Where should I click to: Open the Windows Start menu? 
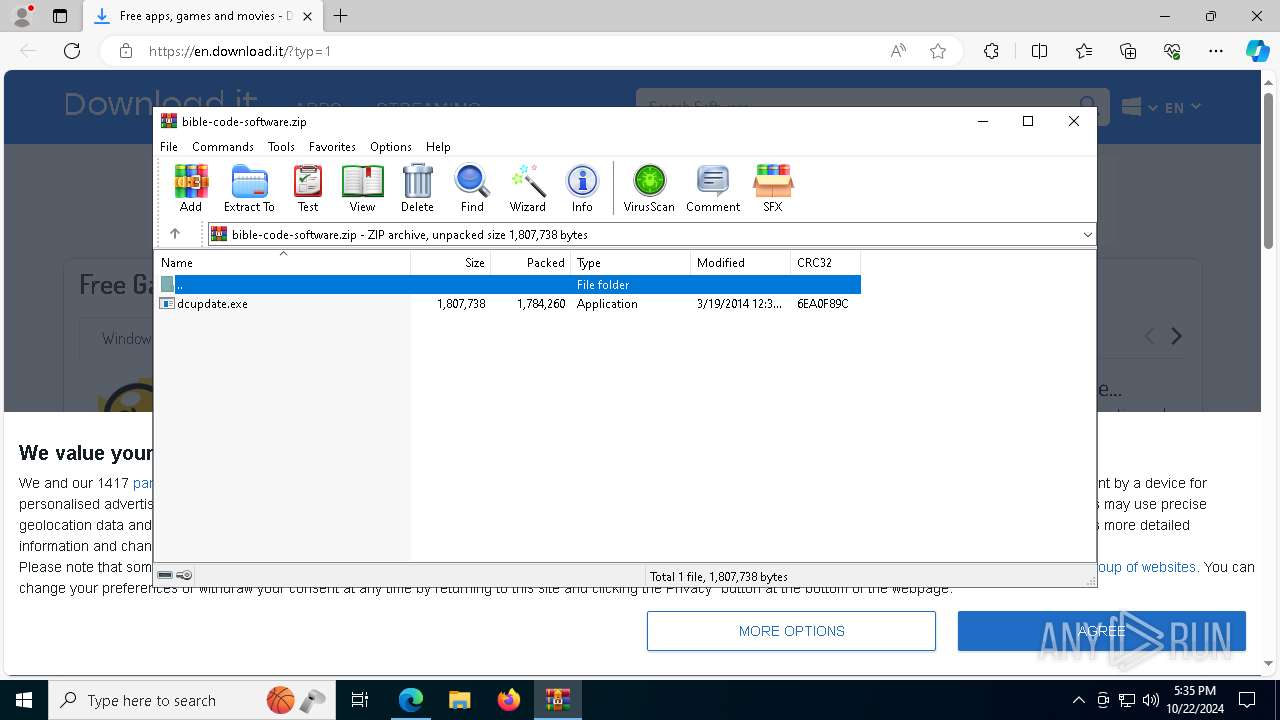(24, 700)
